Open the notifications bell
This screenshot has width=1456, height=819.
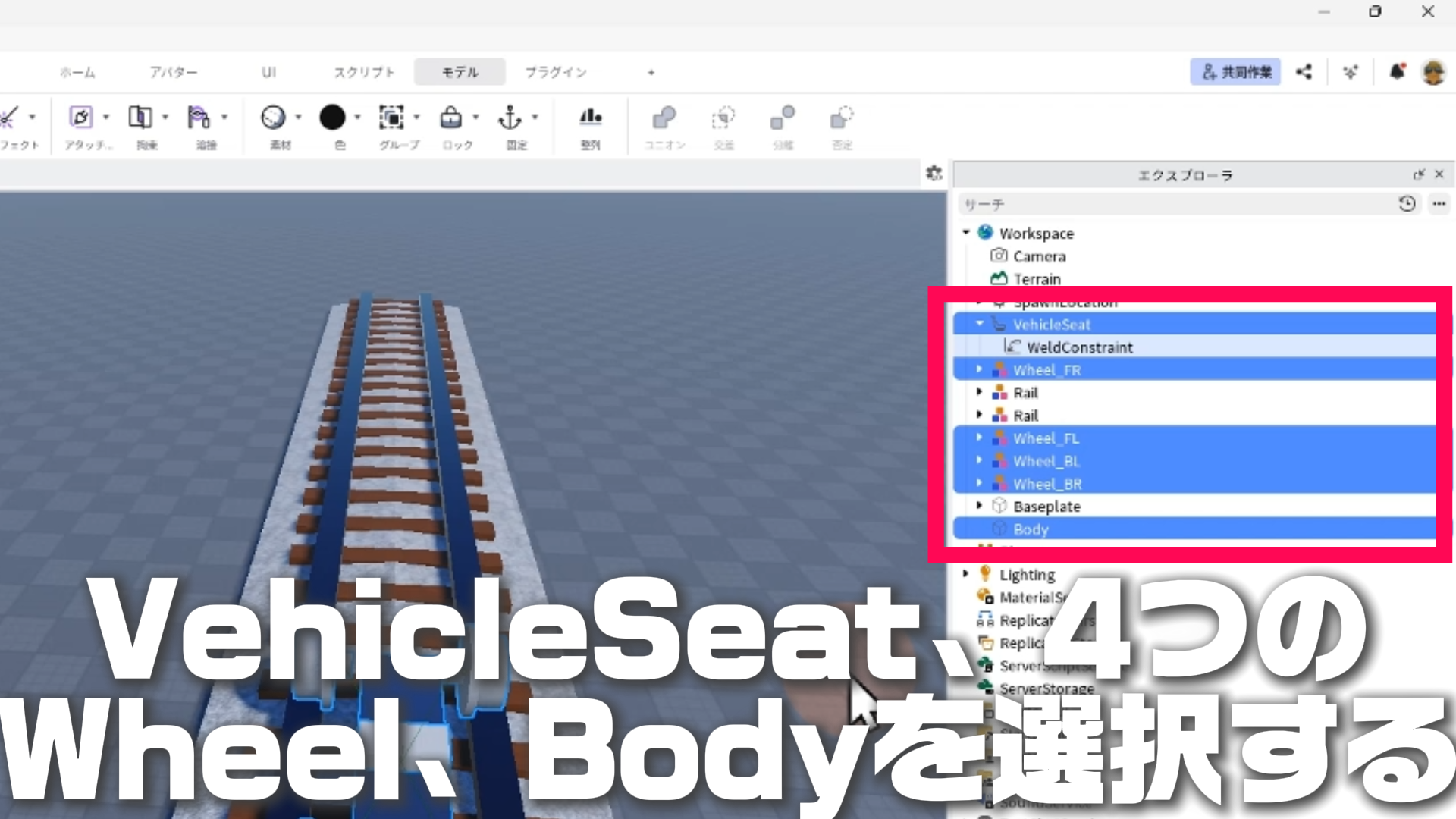tap(1396, 72)
